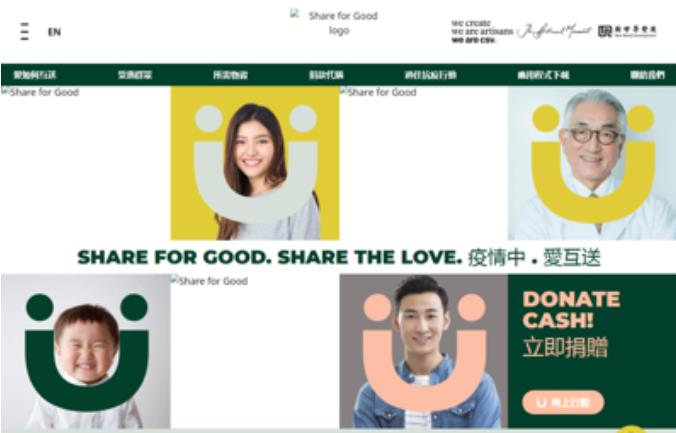Viewport: 676px width, 433px height.
Task: Click the DONATE CASH! heading
Action: [571, 310]
